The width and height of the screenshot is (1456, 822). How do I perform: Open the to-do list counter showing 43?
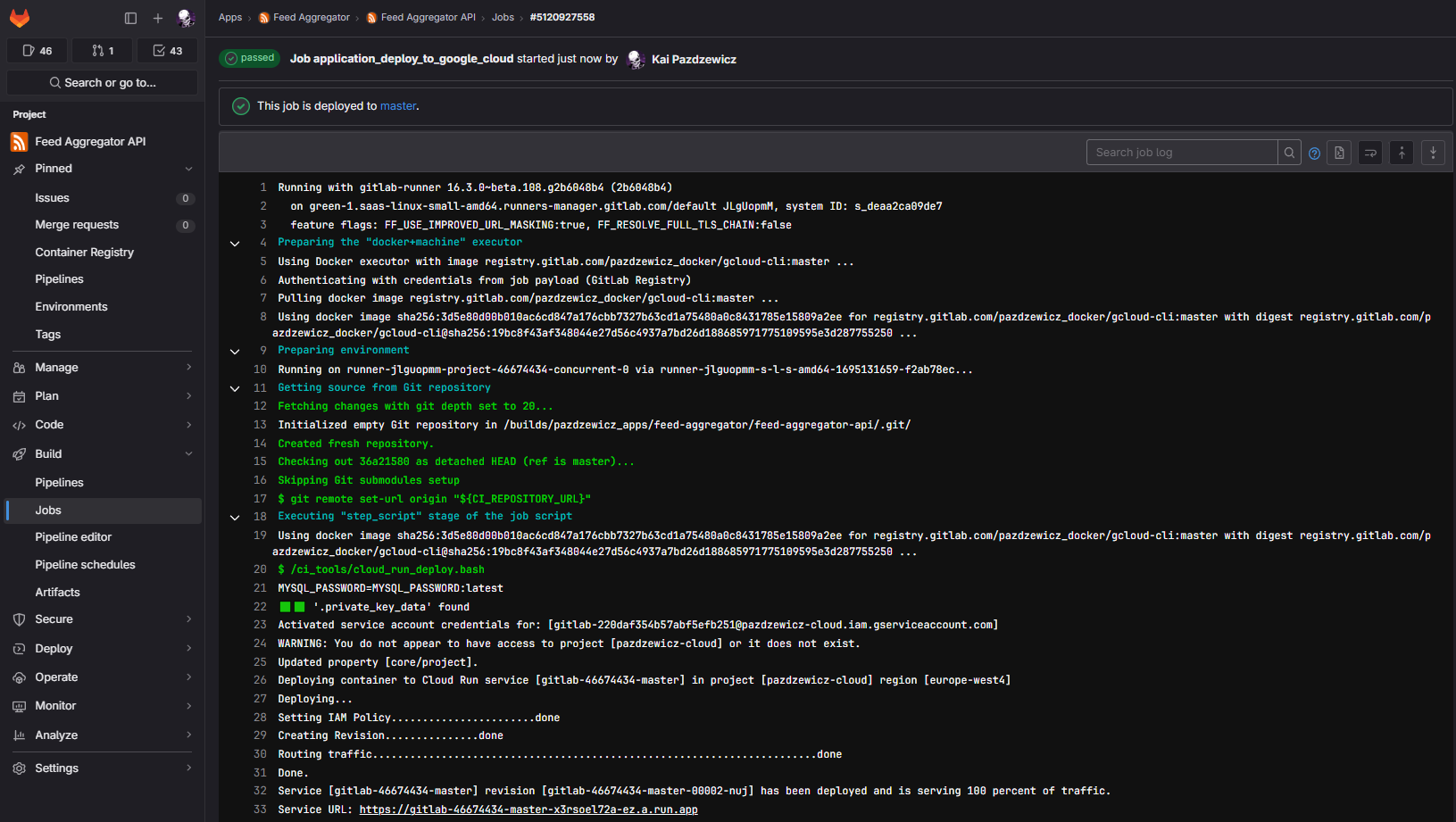click(x=168, y=51)
